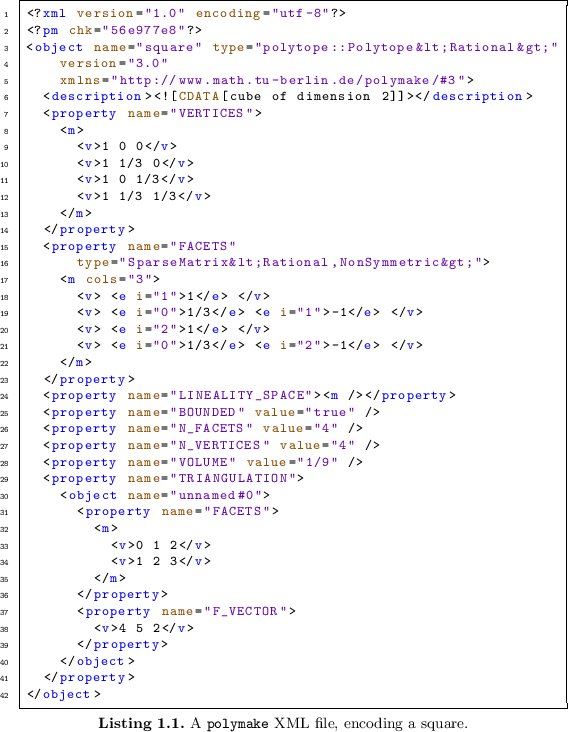Click the nested "FACETS" property on line 31
The width and height of the screenshot is (568, 732).
click(x=178, y=512)
